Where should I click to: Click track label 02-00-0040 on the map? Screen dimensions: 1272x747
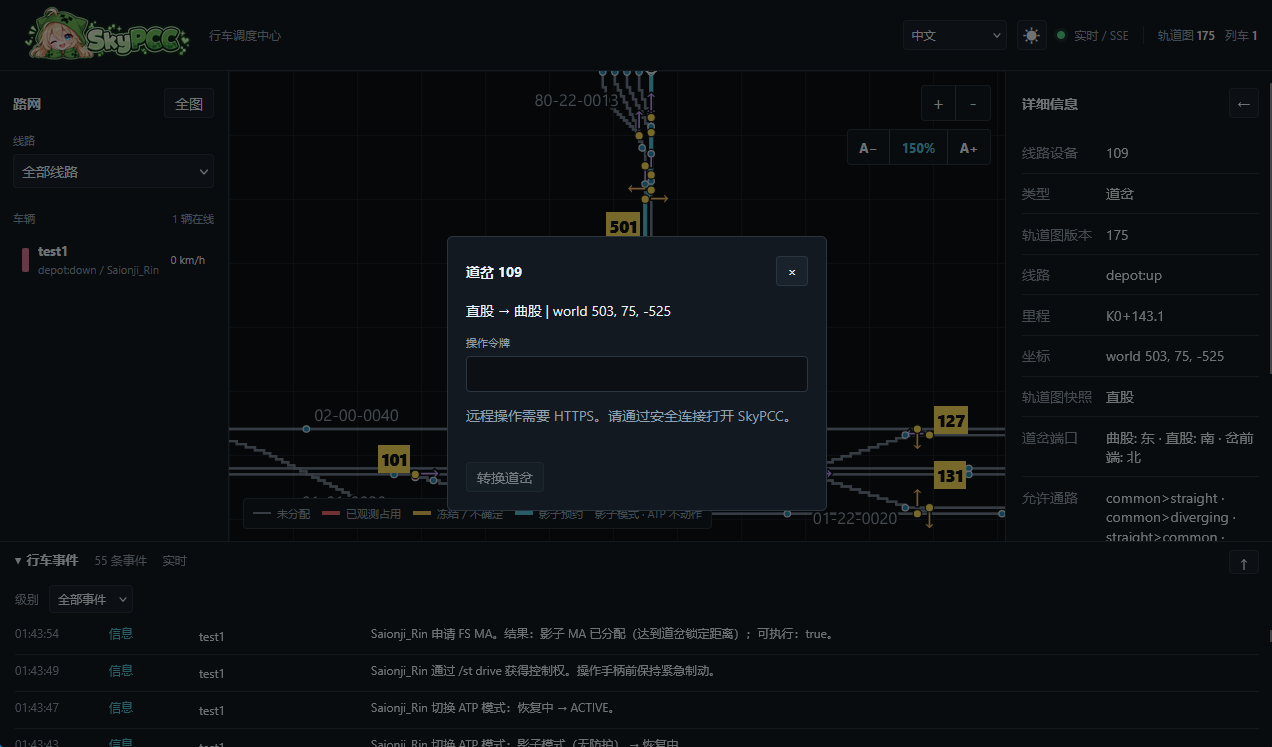[x=356, y=415]
